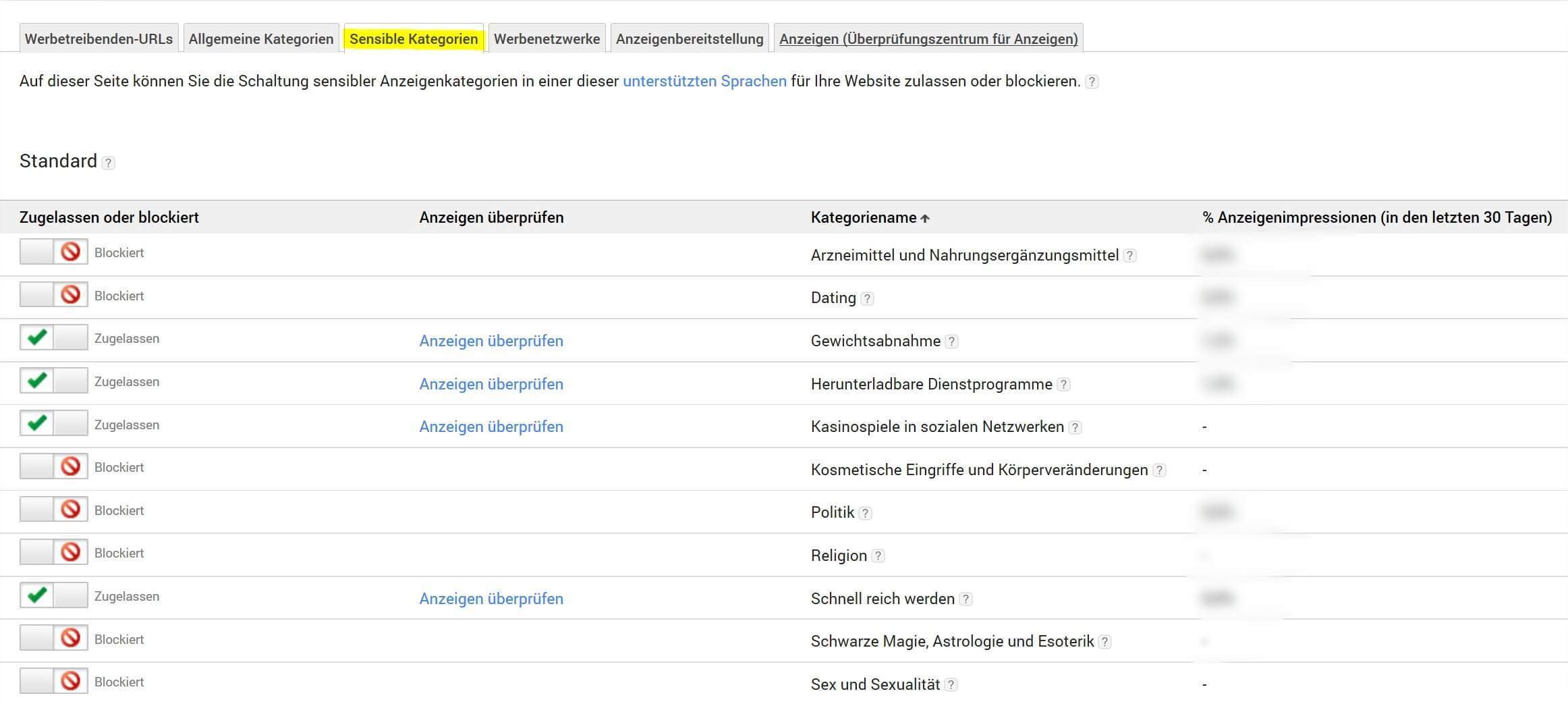Select category name 'Politik'
Viewport: 1568px width, 704px height.
(x=833, y=512)
